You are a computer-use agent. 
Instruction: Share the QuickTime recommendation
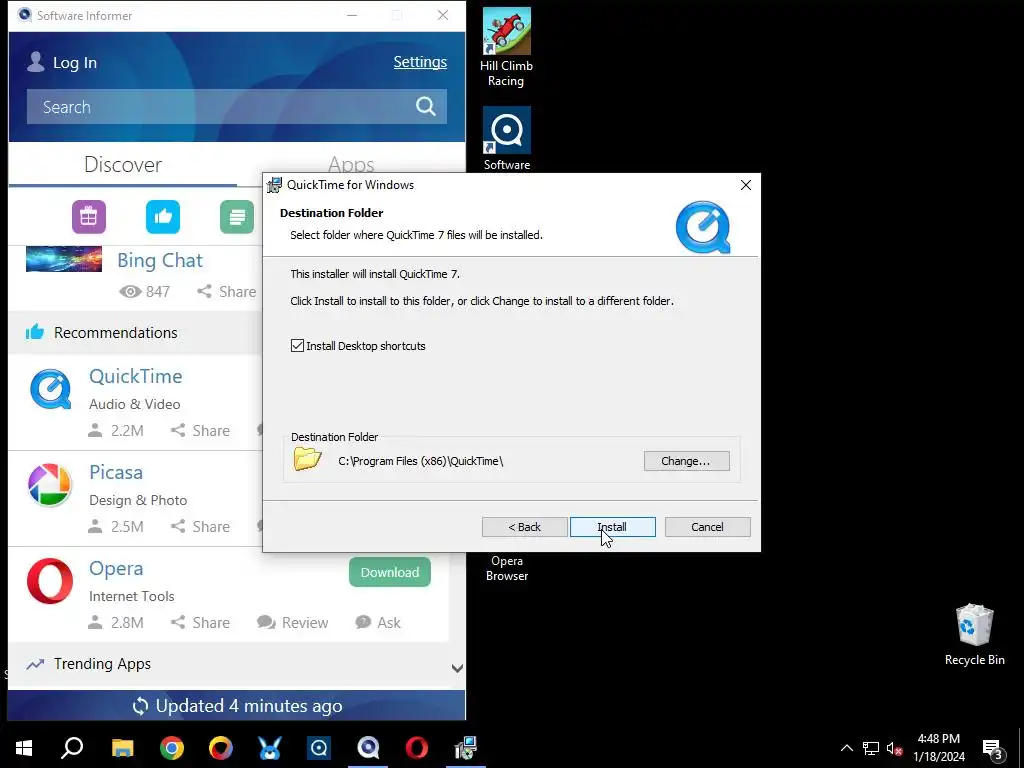point(200,430)
